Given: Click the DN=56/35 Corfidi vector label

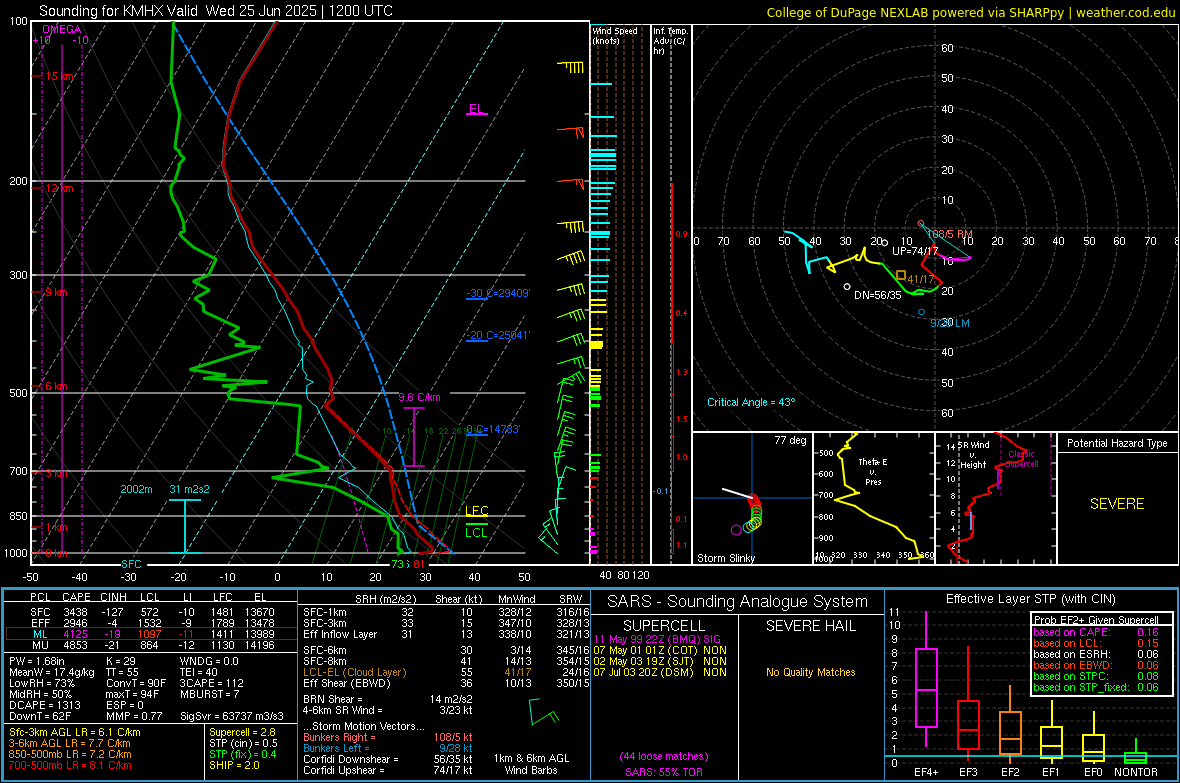Looking at the screenshot, I should point(877,295).
